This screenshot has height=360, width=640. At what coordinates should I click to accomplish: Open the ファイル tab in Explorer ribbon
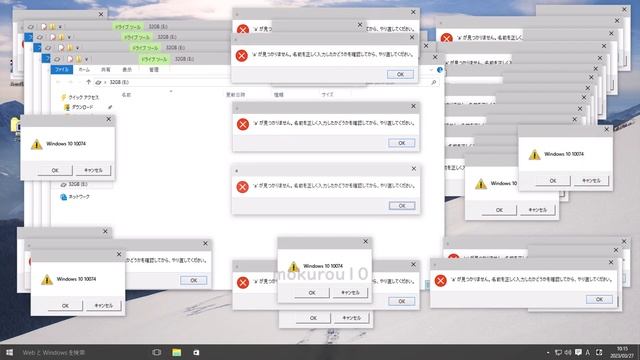click(62, 70)
